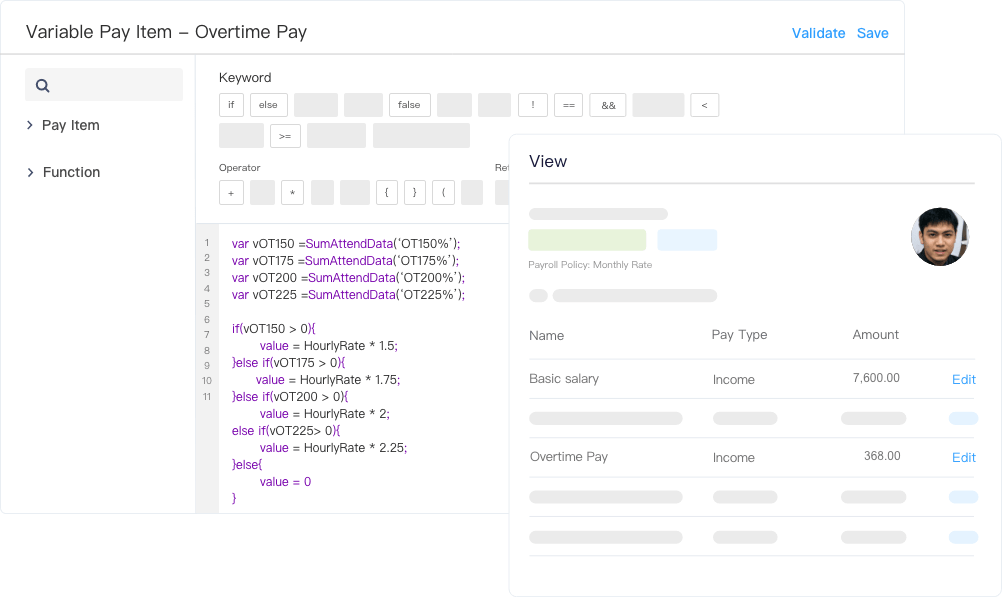Insert the 'false' keyword

click(409, 105)
